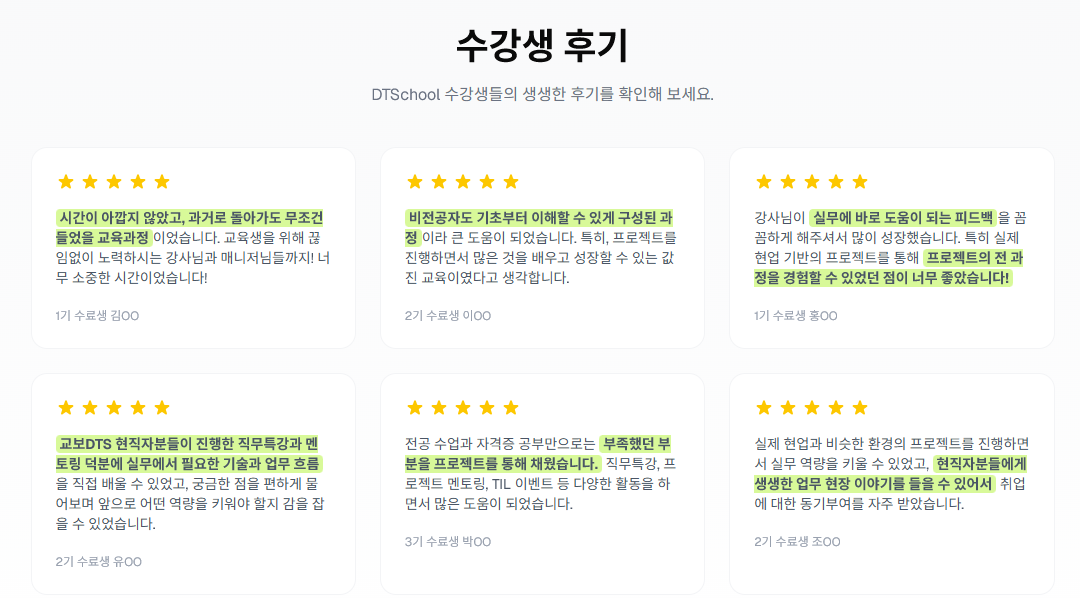The image size is (1080, 598).
Task: Select highlighted text starting with 비전공자도 기초부터
Action: tap(540, 218)
